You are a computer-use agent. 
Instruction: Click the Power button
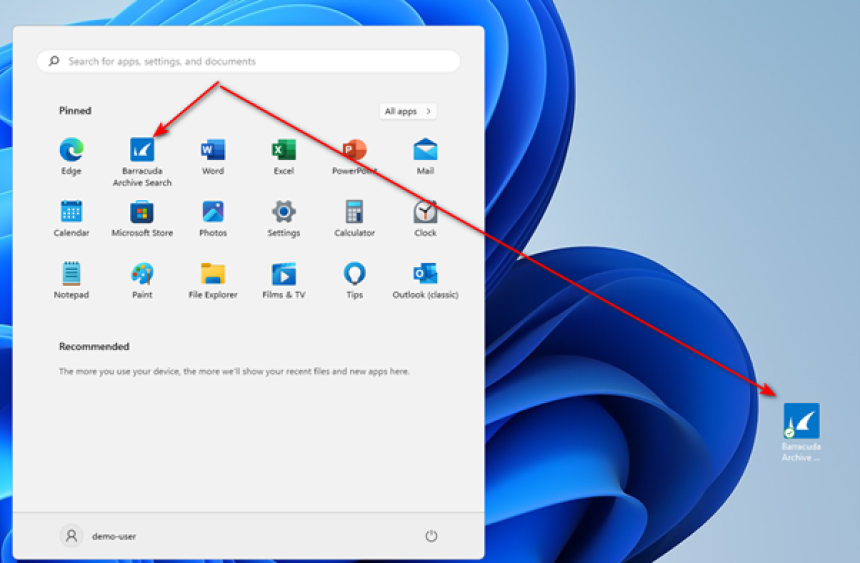pos(431,536)
